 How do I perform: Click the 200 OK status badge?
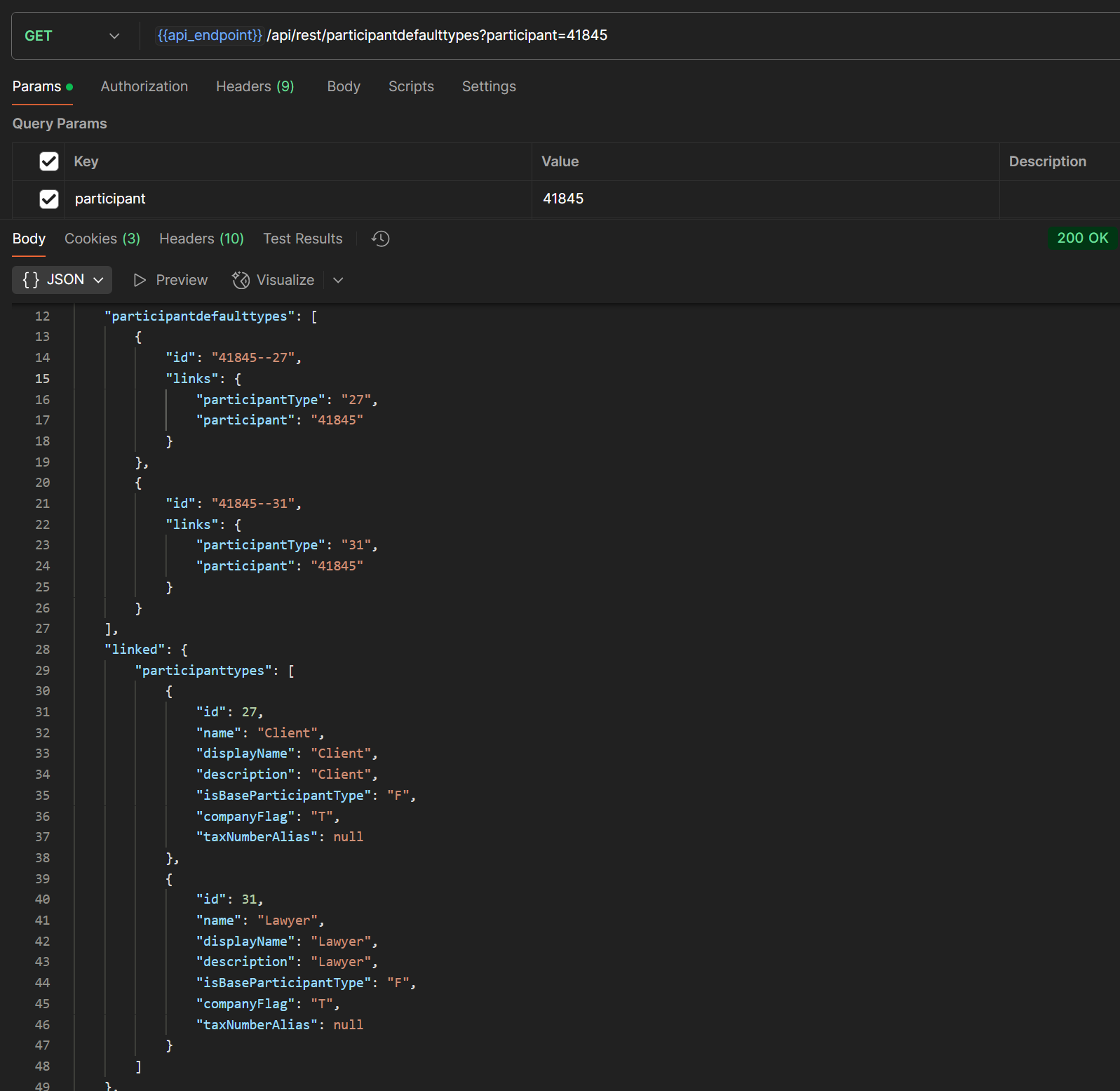(x=1082, y=238)
